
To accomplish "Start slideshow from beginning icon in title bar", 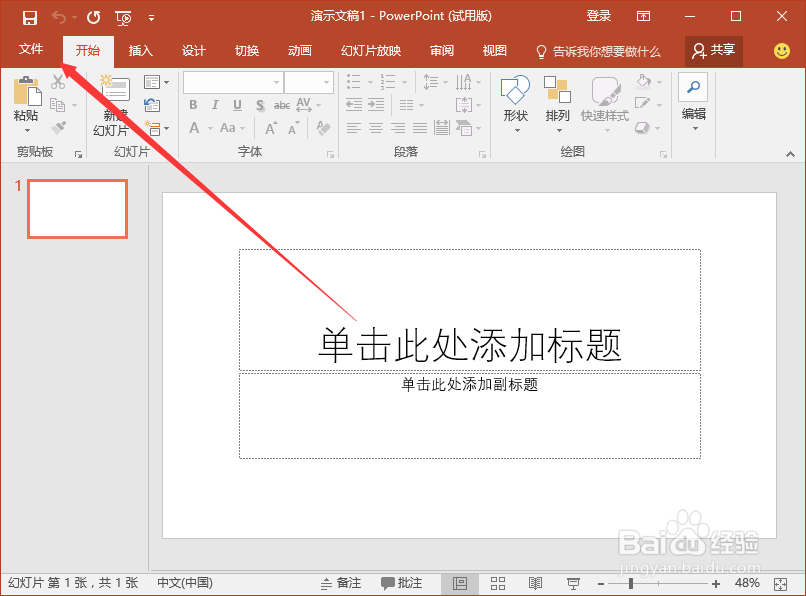I will (123, 18).
